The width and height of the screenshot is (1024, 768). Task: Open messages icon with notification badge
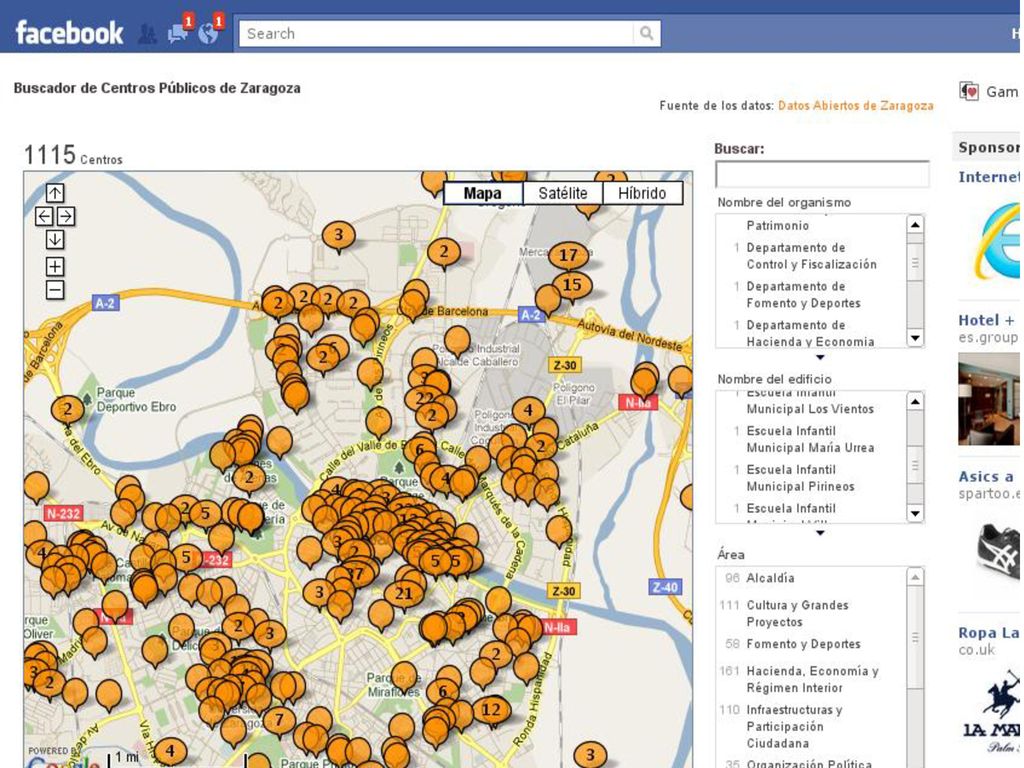pos(178,33)
